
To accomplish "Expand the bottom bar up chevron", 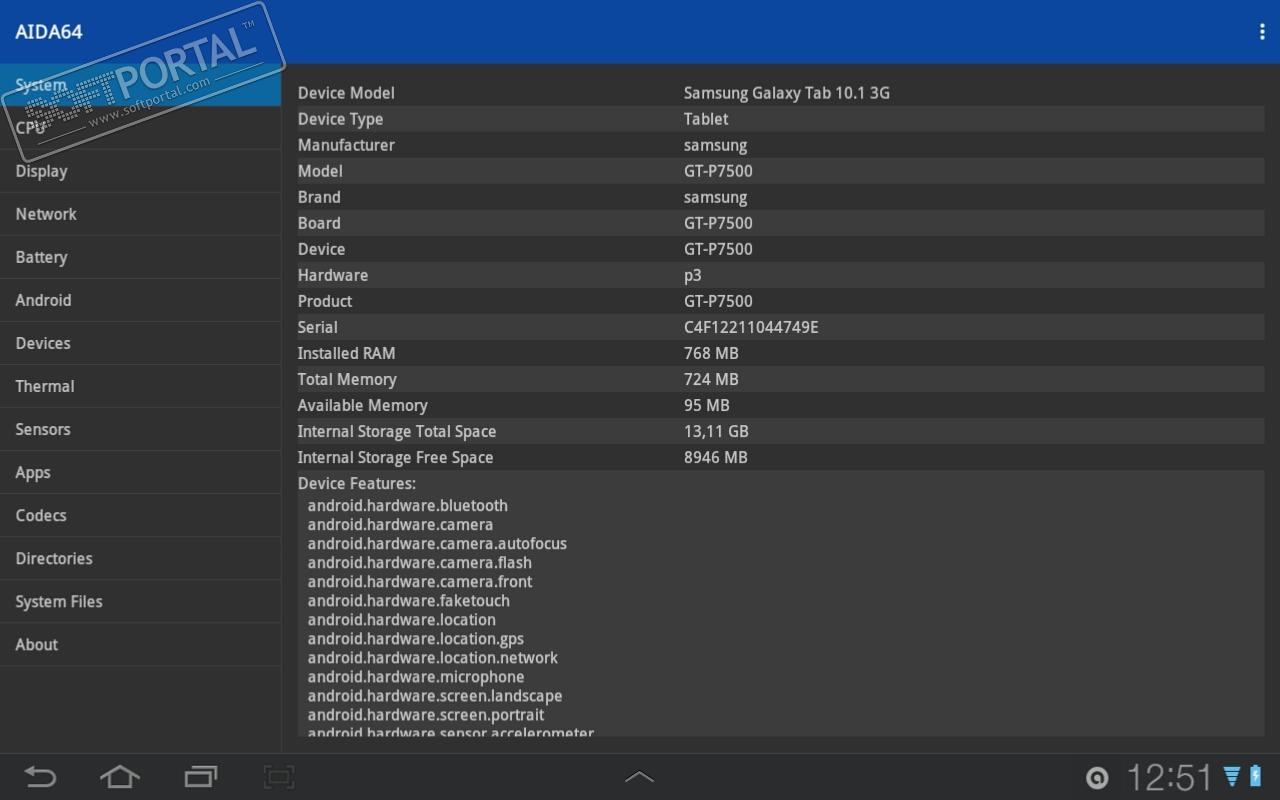I will tap(639, 777).
